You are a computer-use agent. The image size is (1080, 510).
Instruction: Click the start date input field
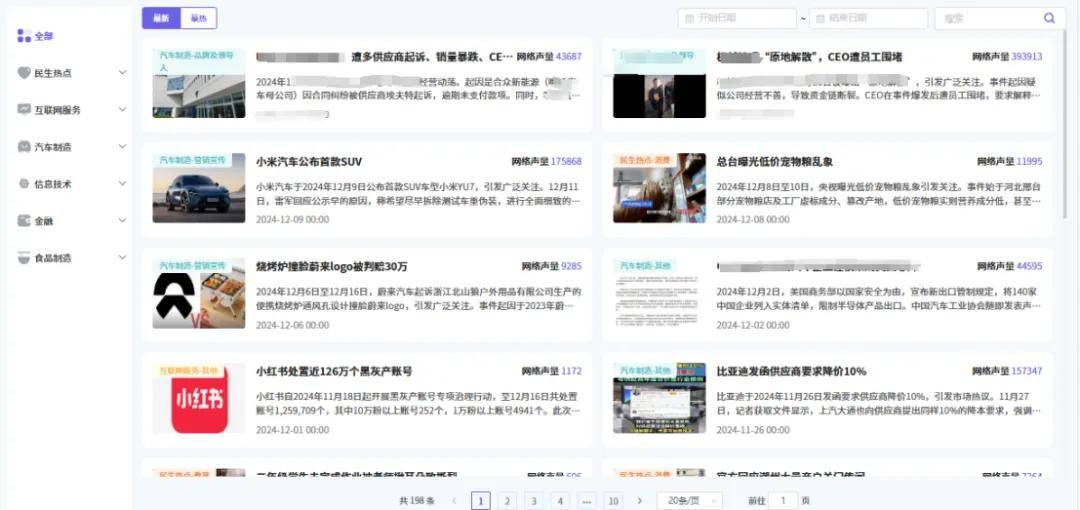coord(737,19)
